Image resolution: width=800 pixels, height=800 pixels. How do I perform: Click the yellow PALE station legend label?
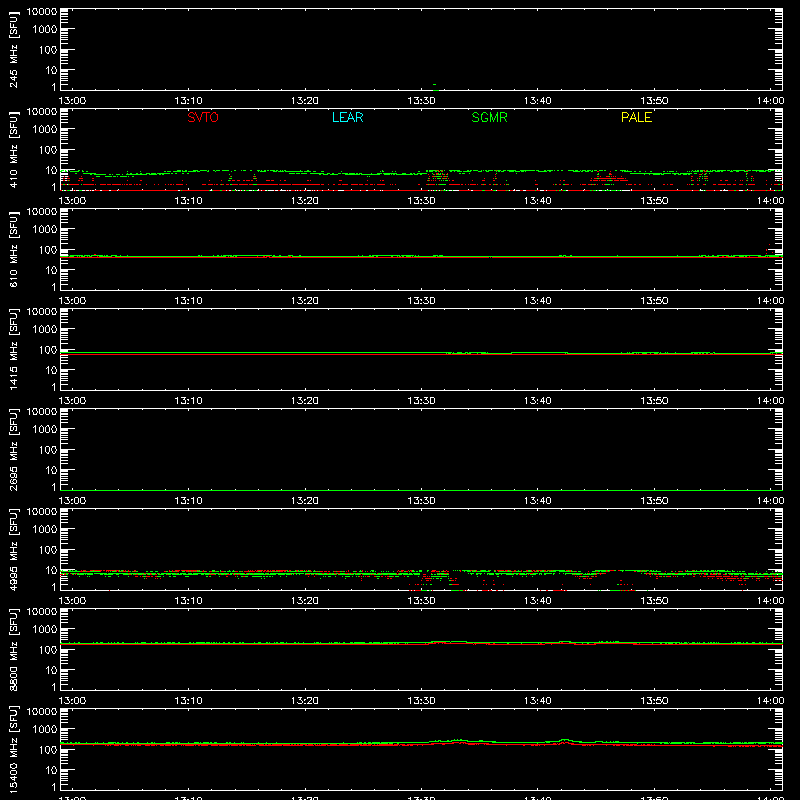[636, 117]
